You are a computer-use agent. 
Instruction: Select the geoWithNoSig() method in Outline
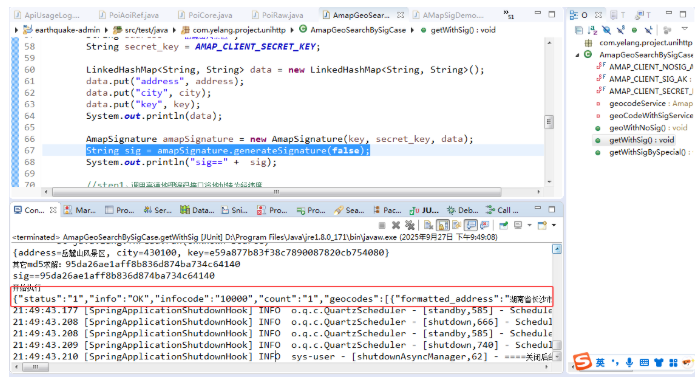pyautogui.click(x=641, y=128)
